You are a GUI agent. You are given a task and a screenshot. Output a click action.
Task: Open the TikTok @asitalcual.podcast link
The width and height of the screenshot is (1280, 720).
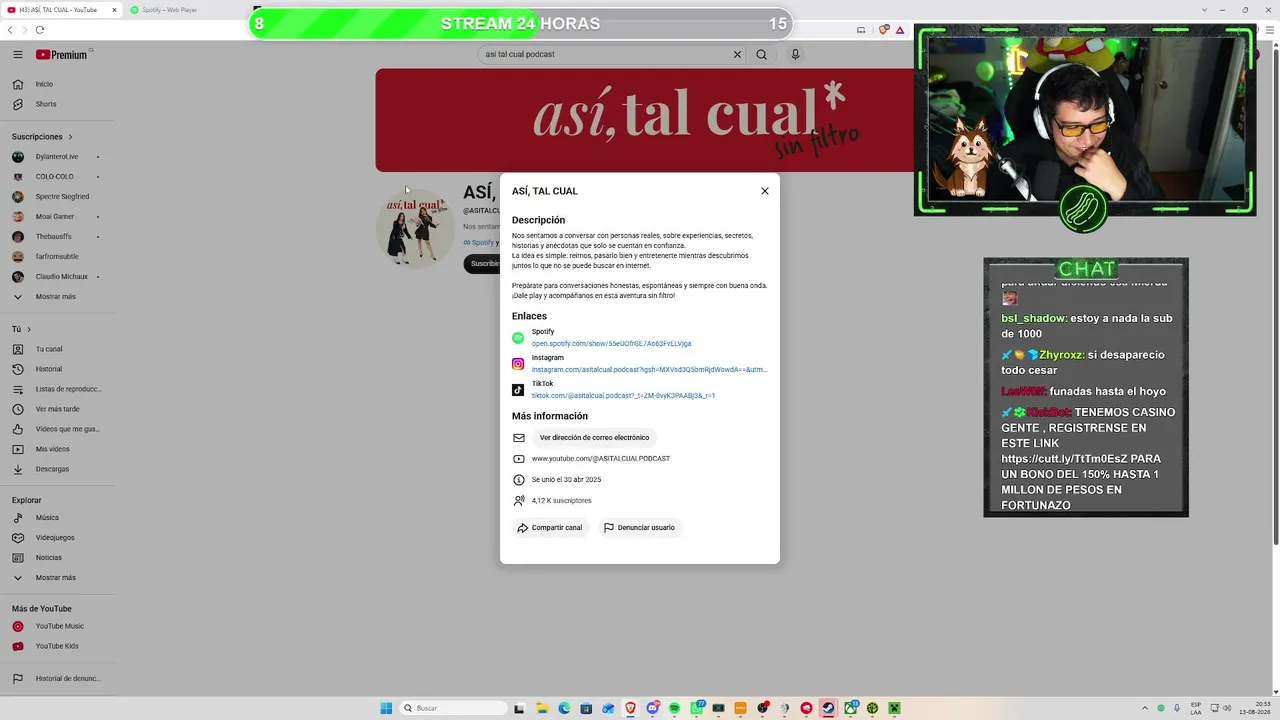pos(623,396)
